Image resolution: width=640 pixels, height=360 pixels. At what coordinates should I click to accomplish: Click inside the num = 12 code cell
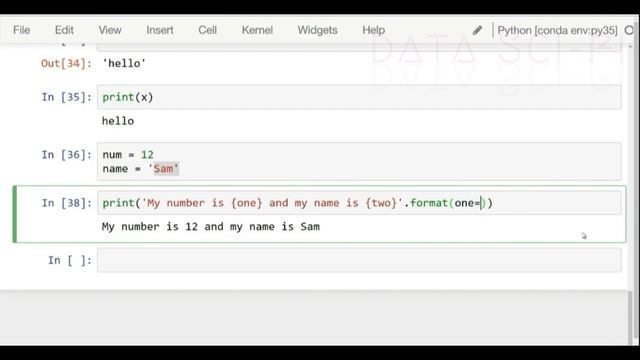(359, 161)
